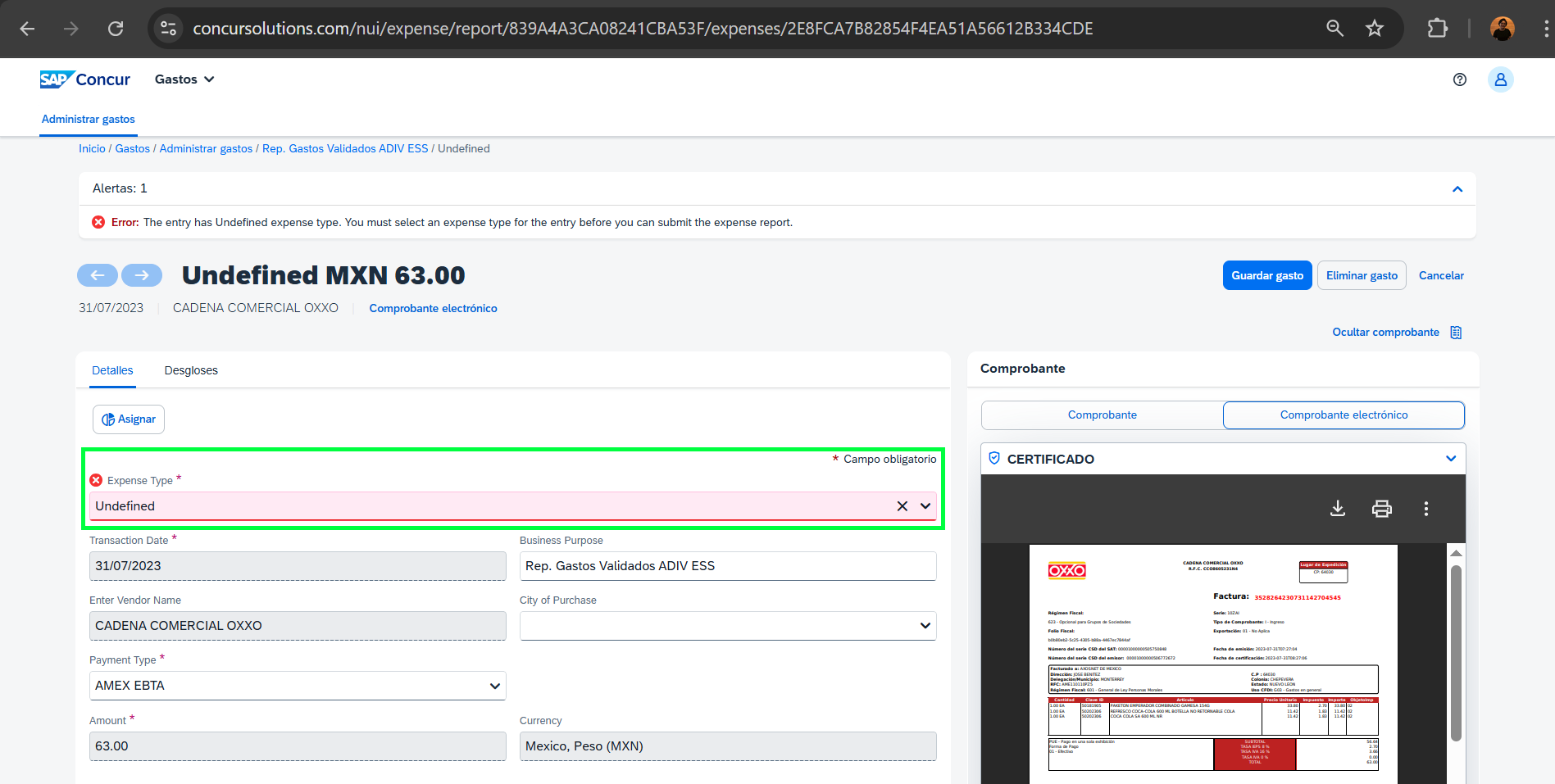The width and height of the screenshot is (1555, 784).
Task: Open Rep. Gastos Validados ADIV ESS breadcrumb
Action: click(345, 148)
